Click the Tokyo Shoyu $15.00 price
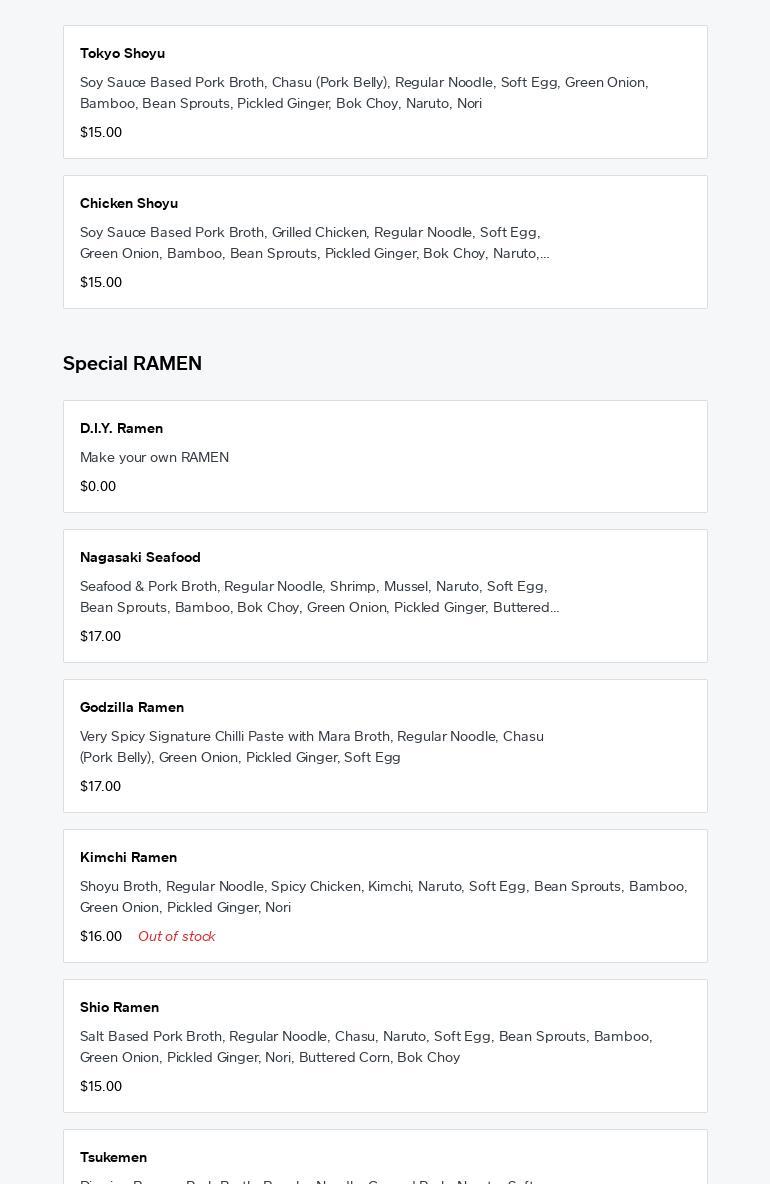Screen dimensions: 770x1184 (101, 132)
